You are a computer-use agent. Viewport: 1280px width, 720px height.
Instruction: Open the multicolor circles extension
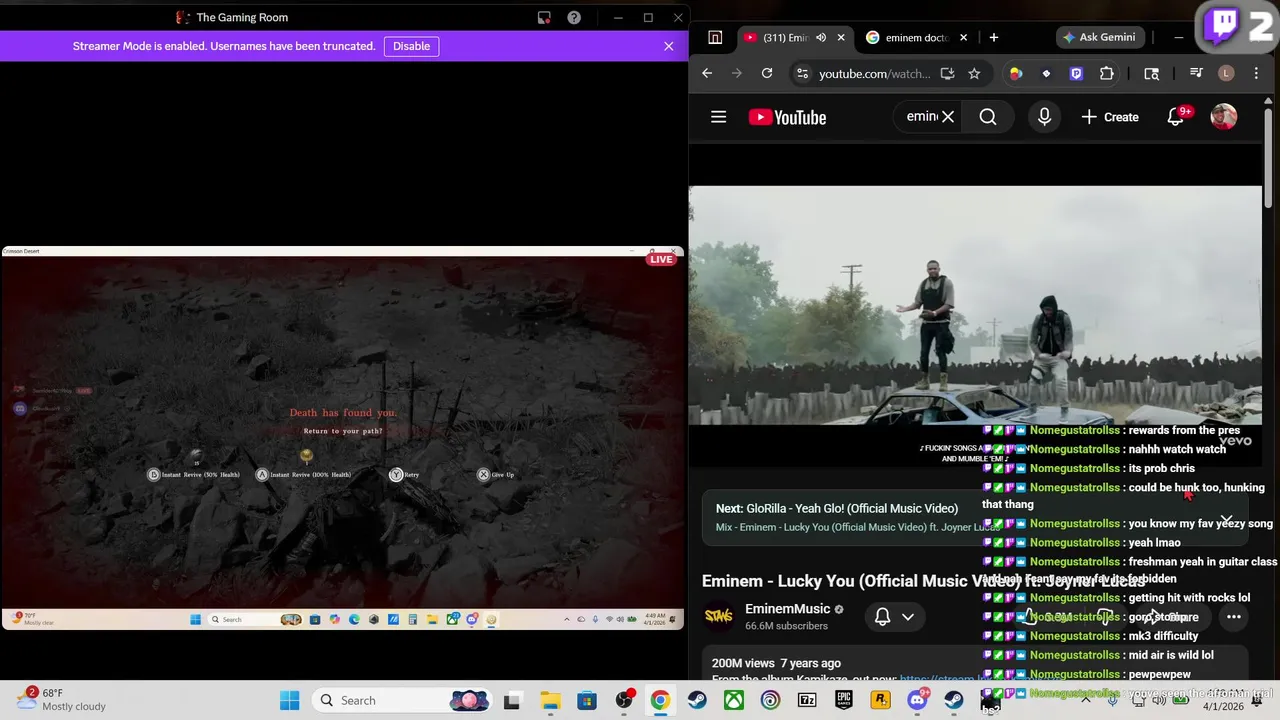click(x=1016, y=73)
